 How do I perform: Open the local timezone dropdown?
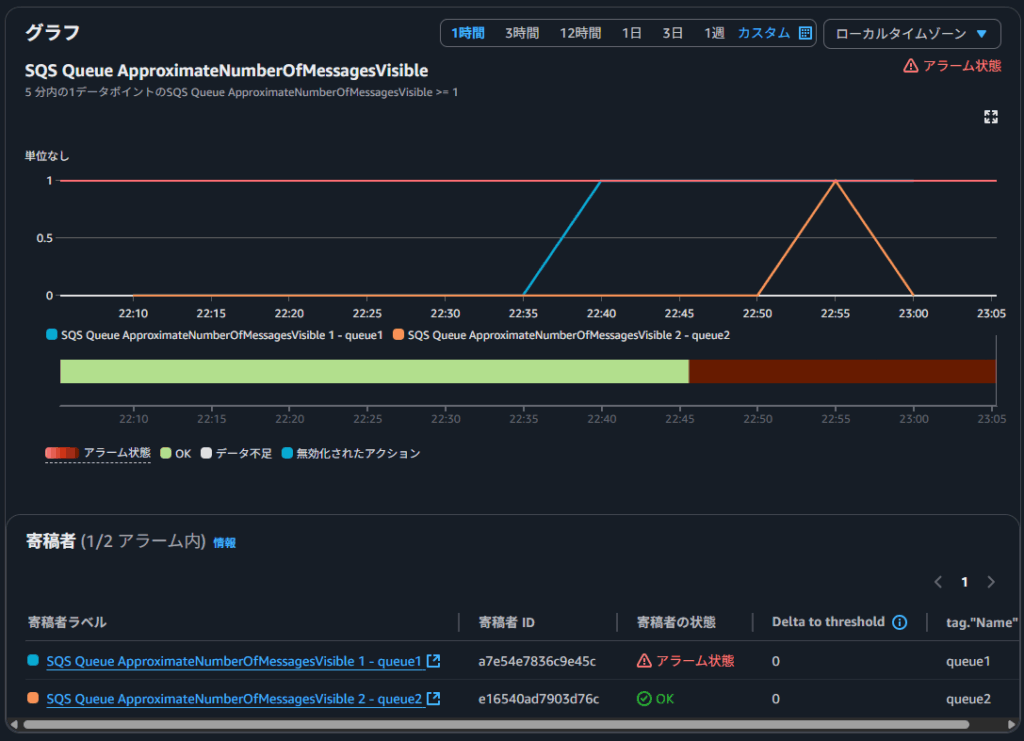point(911,33)
